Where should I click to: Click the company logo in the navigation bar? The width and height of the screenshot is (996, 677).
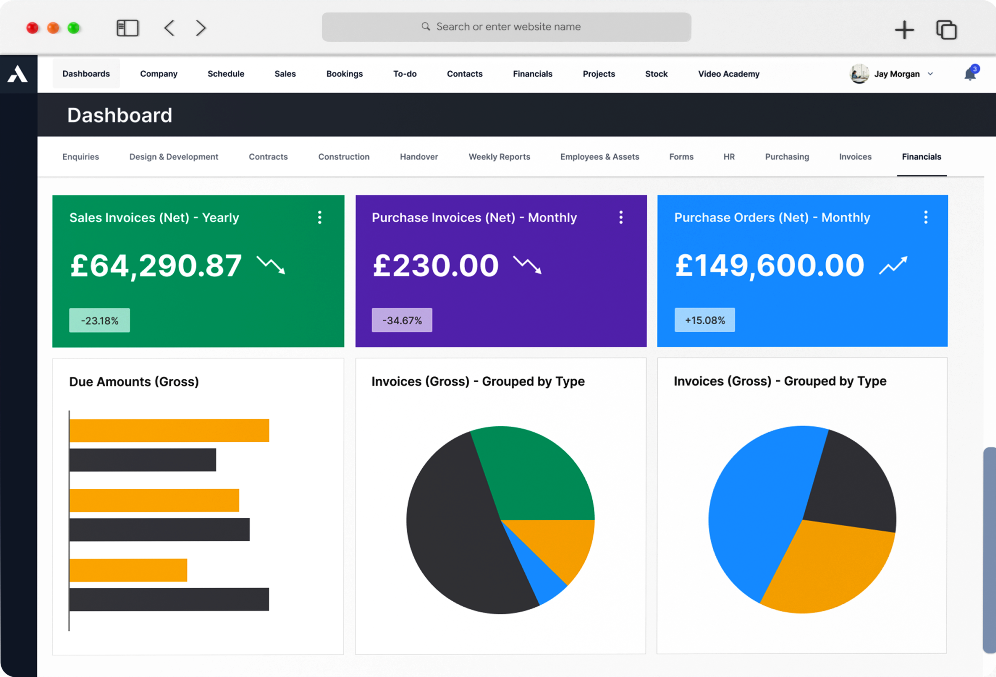tap(17, 73)
